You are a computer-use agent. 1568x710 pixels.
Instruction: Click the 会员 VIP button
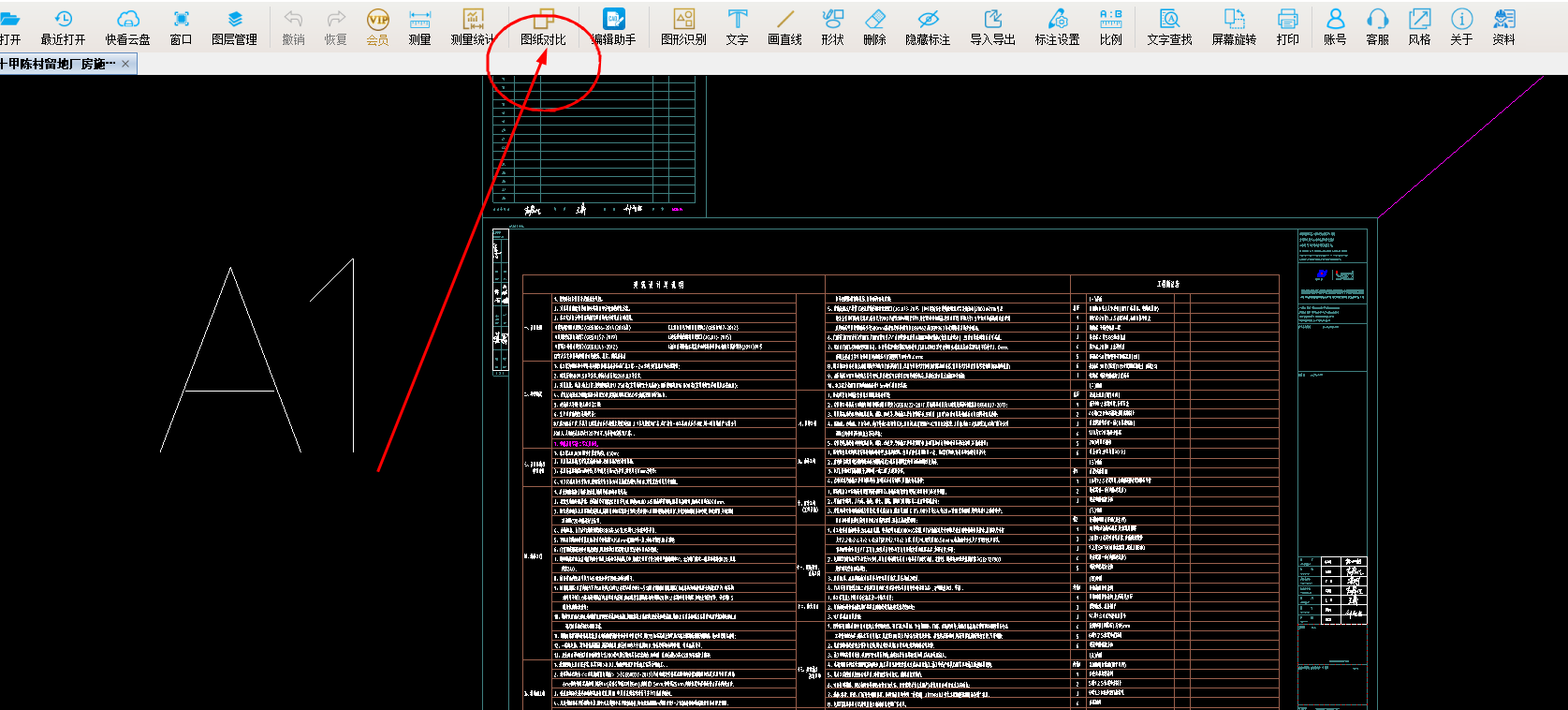[x=377, y=26]
